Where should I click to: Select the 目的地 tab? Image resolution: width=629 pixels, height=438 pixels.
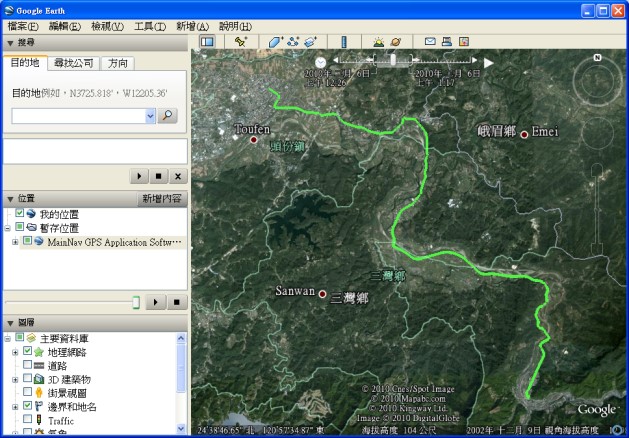click(x=25, y=62)
